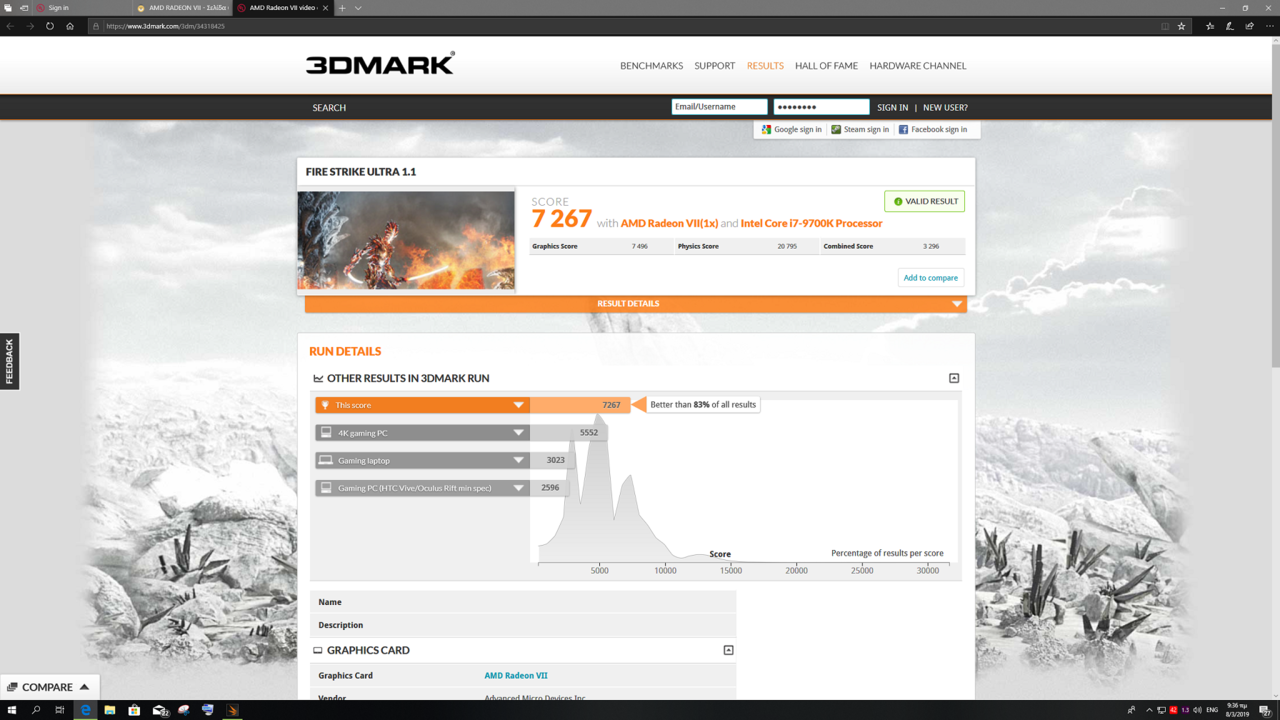Screen dimensions: 1280x720
Task: Open action center notifications icon
Action: [1265, 710]
